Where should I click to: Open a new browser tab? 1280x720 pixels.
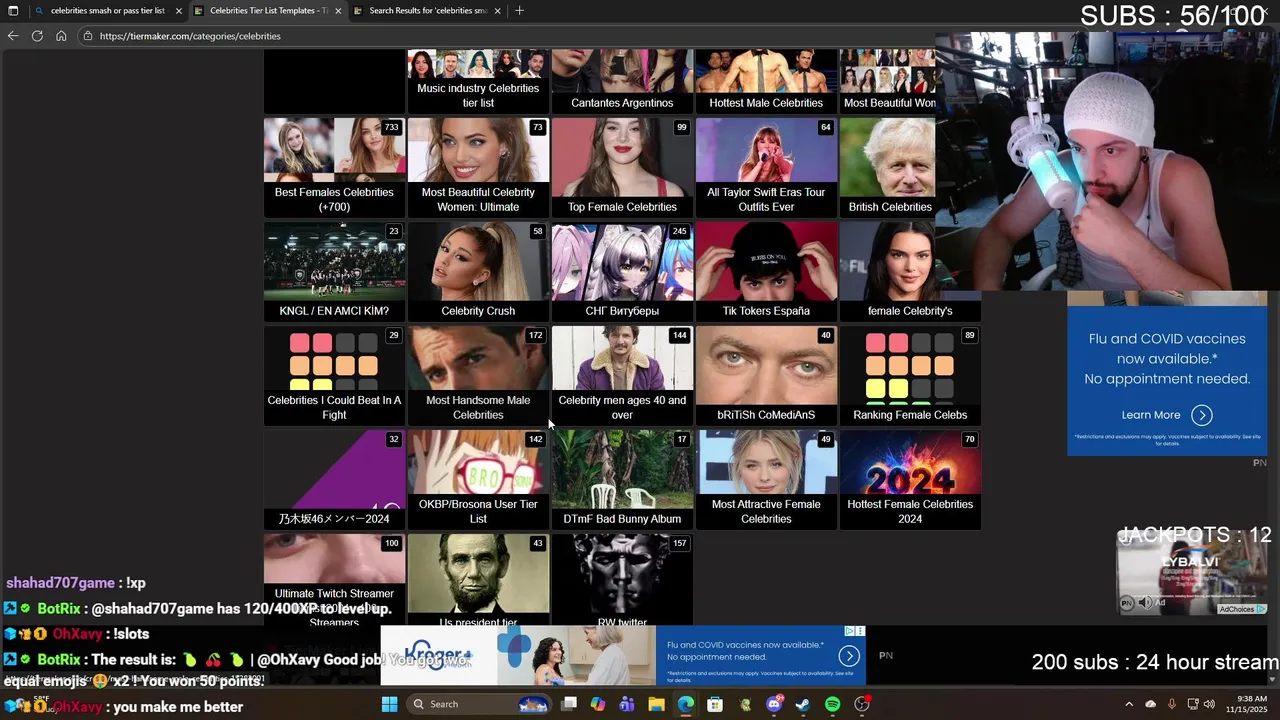(x=519, y=11)
